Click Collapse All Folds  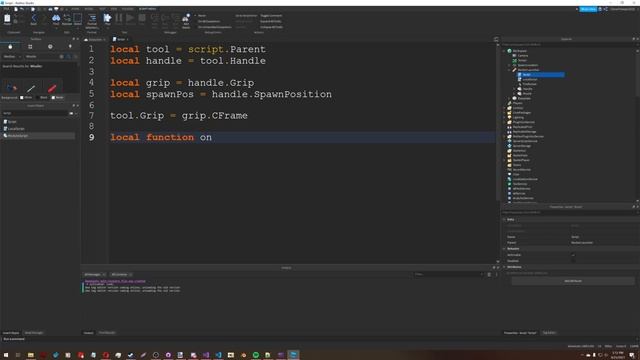tap(271, 27)
